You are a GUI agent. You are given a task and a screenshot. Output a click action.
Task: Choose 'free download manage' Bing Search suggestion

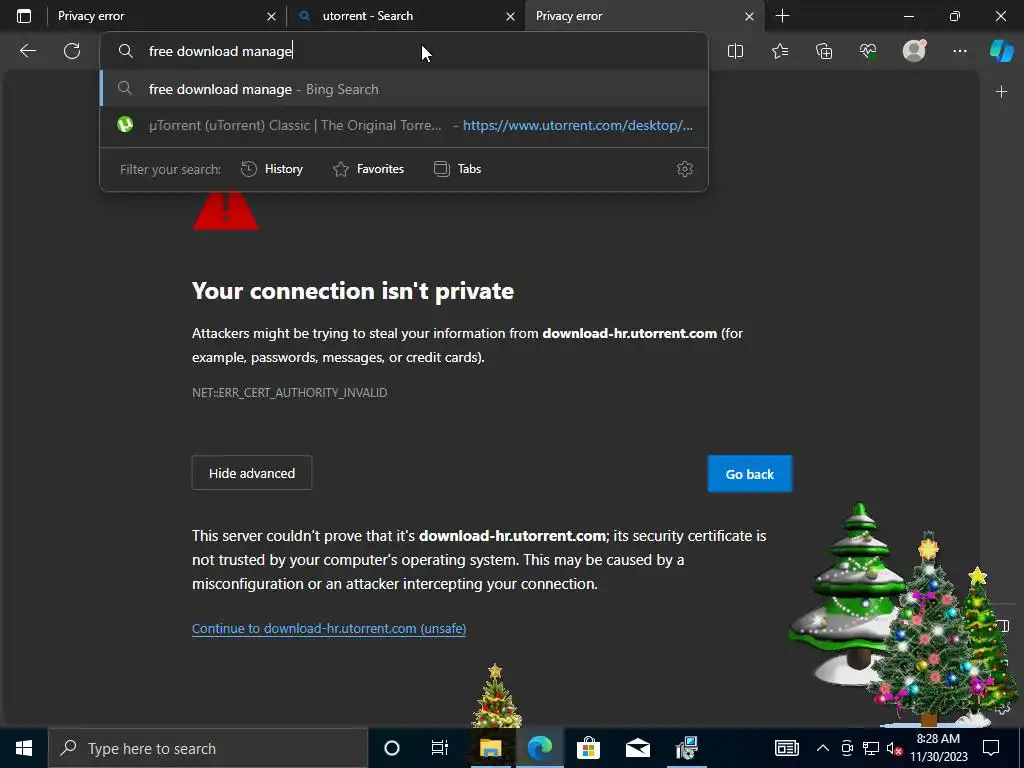click(x=404, y=89)
